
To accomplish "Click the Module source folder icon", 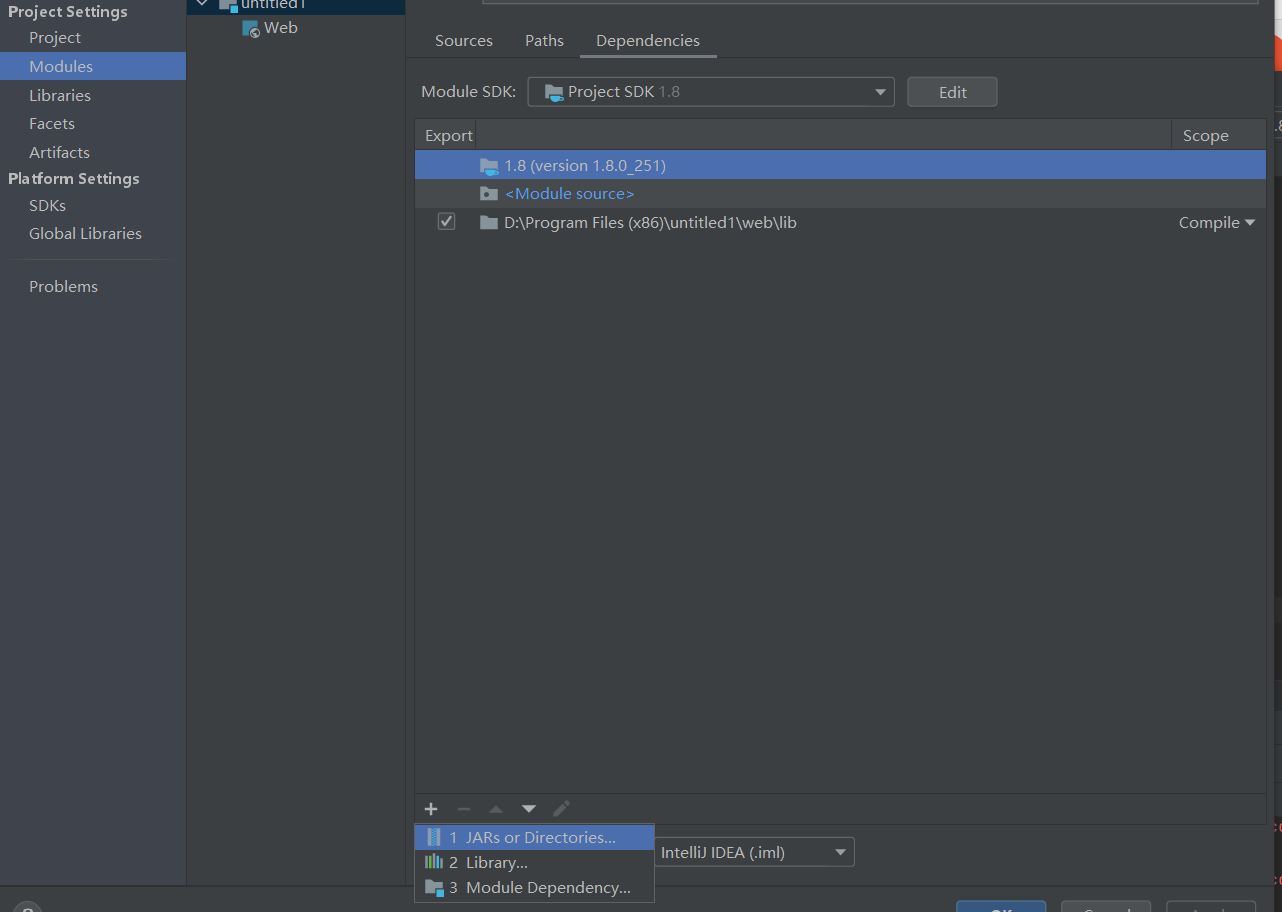I will [x=488, y=194].
